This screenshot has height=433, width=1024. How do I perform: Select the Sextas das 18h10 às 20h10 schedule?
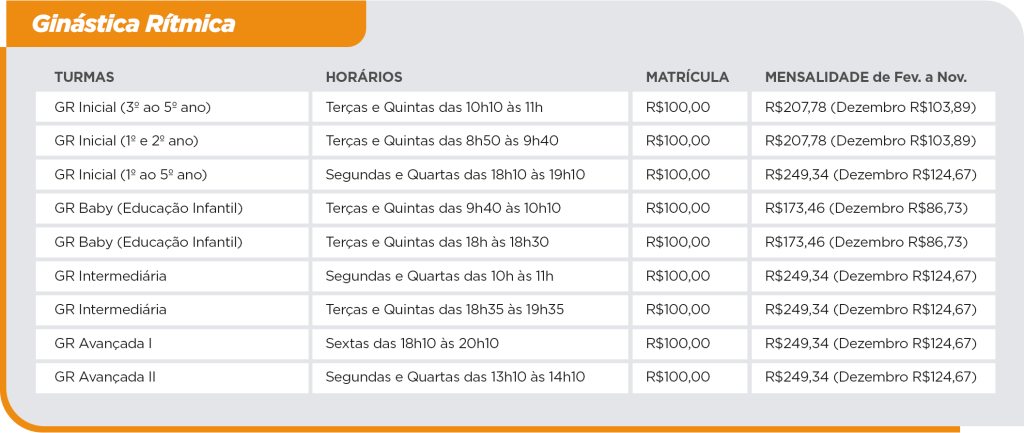coord(412,344)
